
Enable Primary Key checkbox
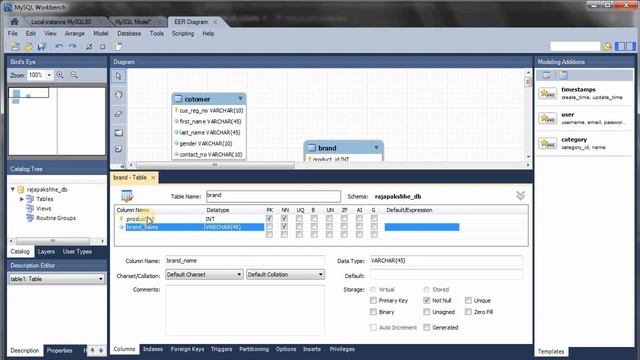[373, 300]
